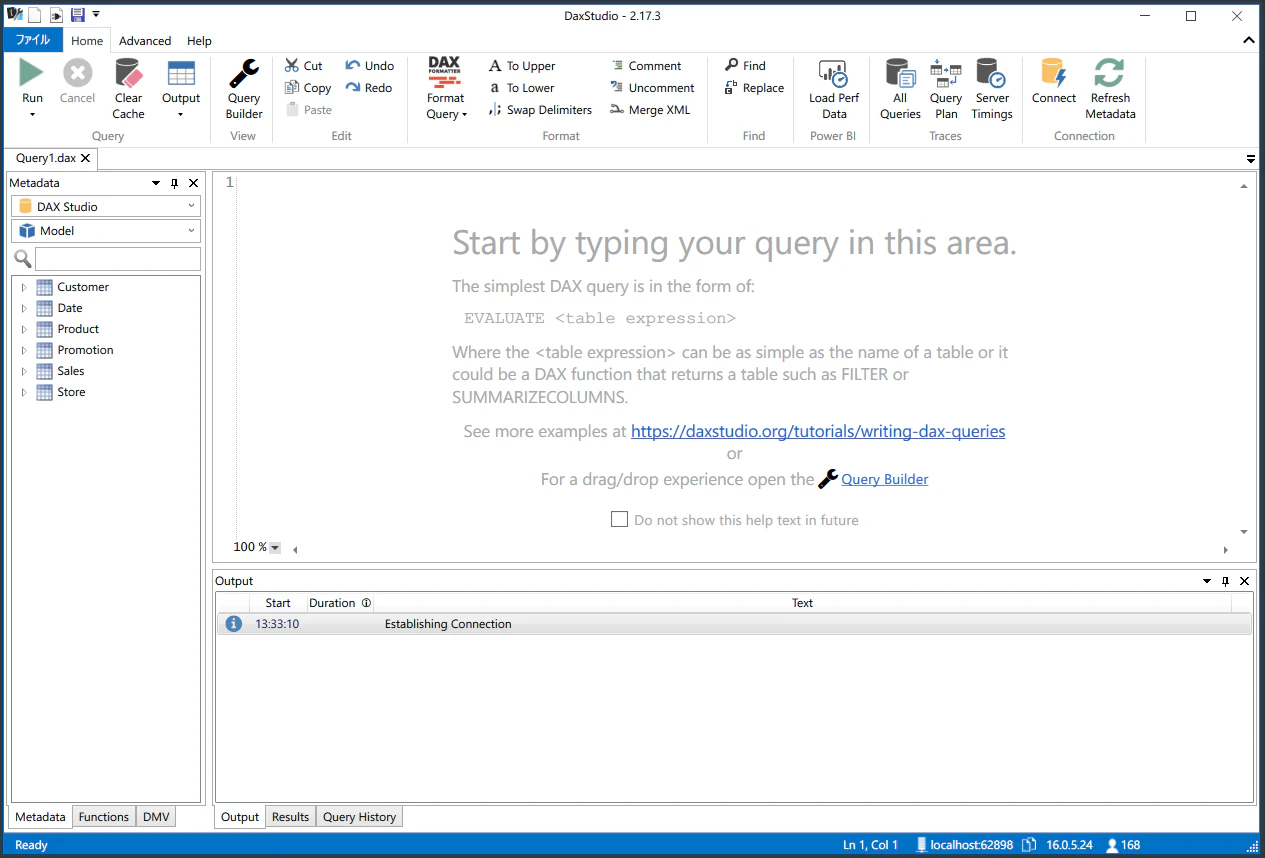Open the ファイル file menu
The height and width of the screenshot is (858, 1265).
(x=33, y=41)
